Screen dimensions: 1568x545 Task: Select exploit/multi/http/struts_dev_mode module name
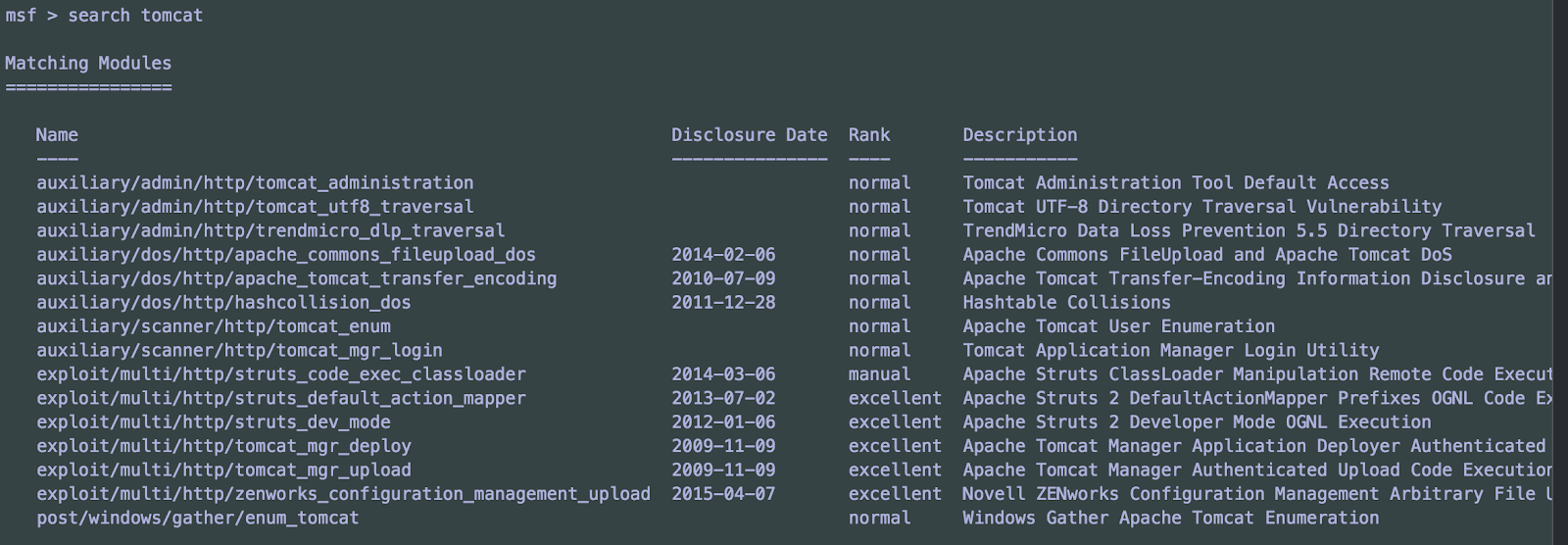point(214,422)
